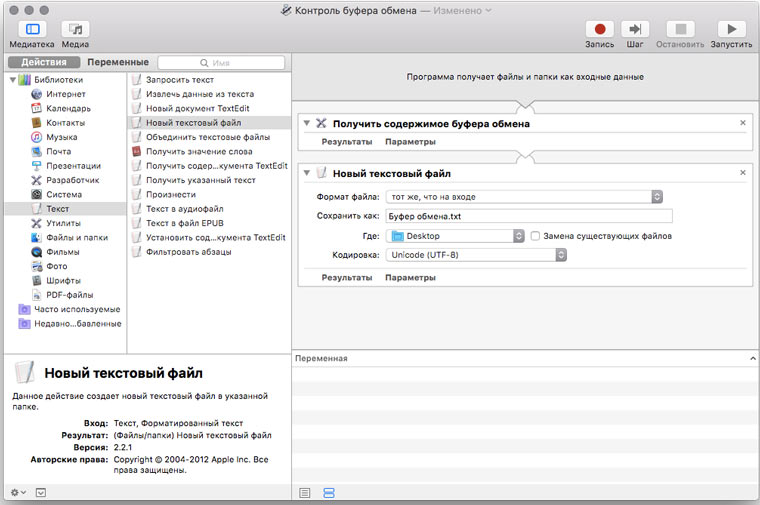Open the gear action menu
760x505 pixels.
[18, 492]
